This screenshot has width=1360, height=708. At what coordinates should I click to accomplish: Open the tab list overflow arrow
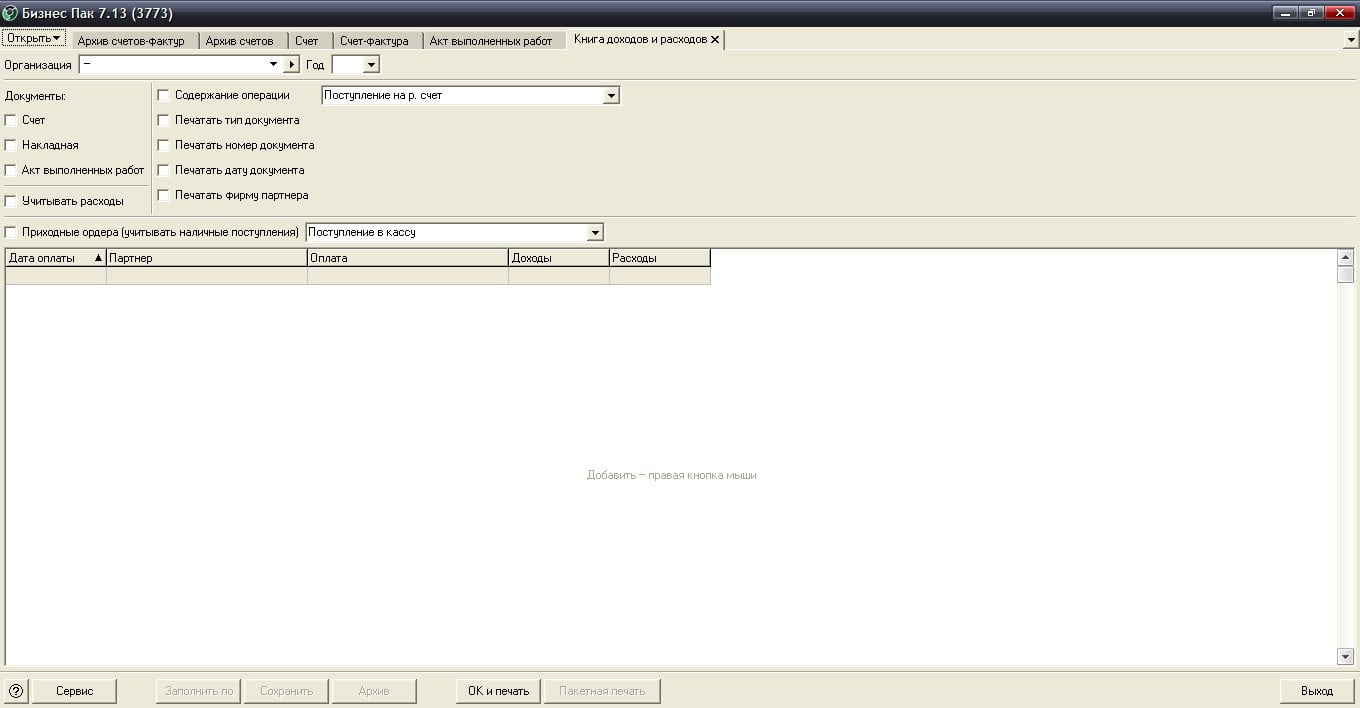point(1351,41)
